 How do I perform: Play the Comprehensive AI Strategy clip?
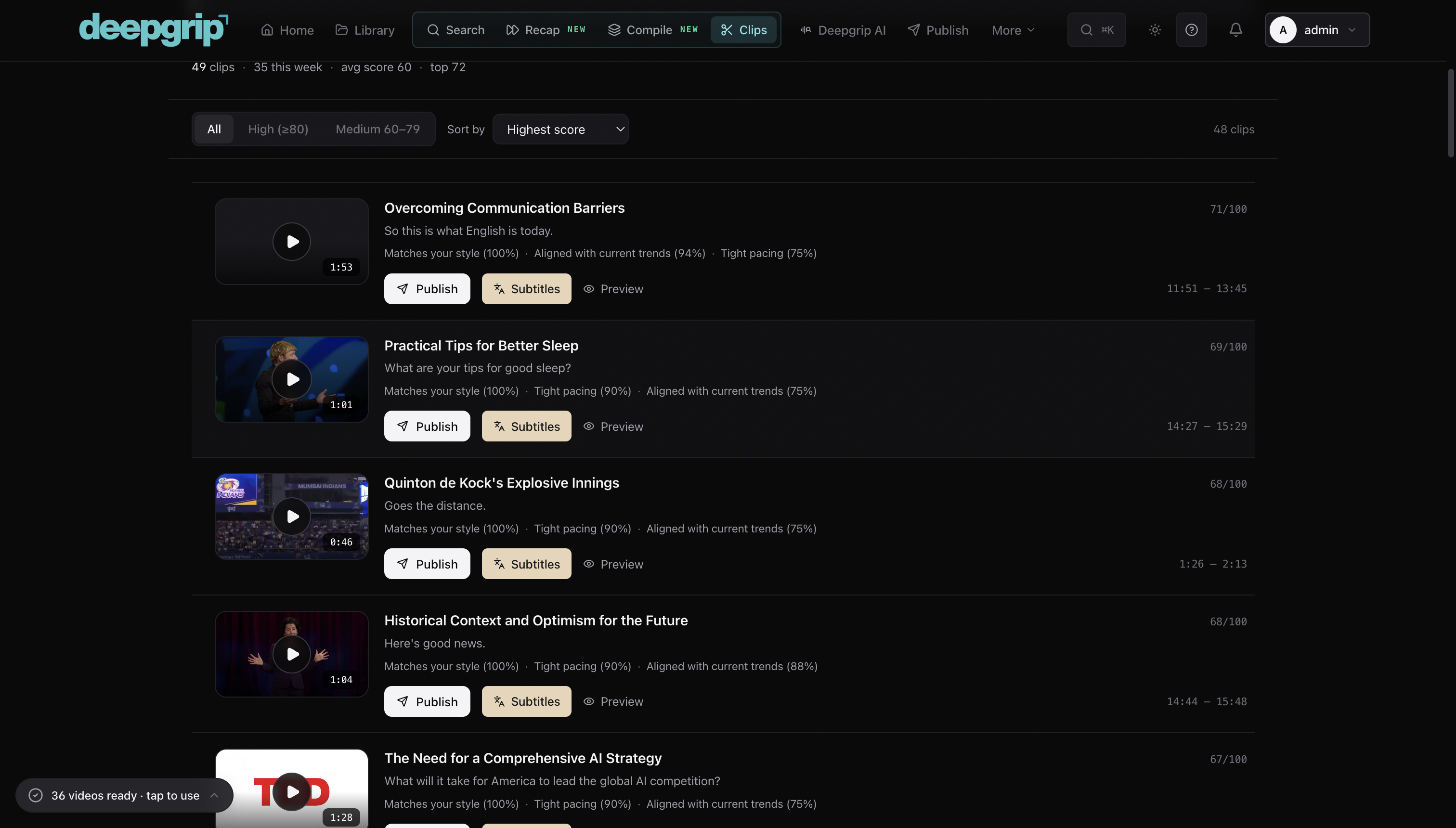(292, 791)
